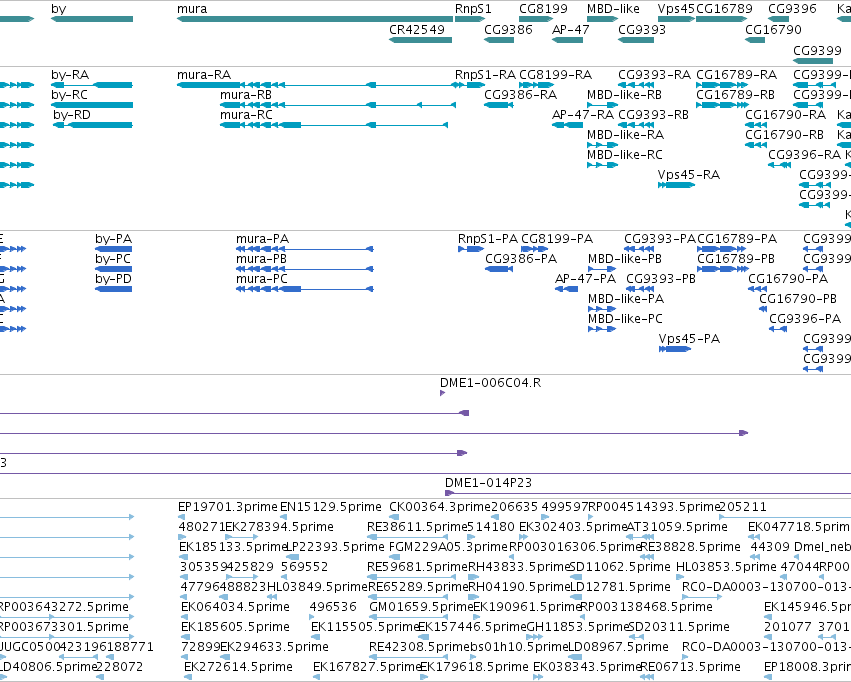Select the by-RA transcript
The image size is (851, 682).
tap(92, 85)
